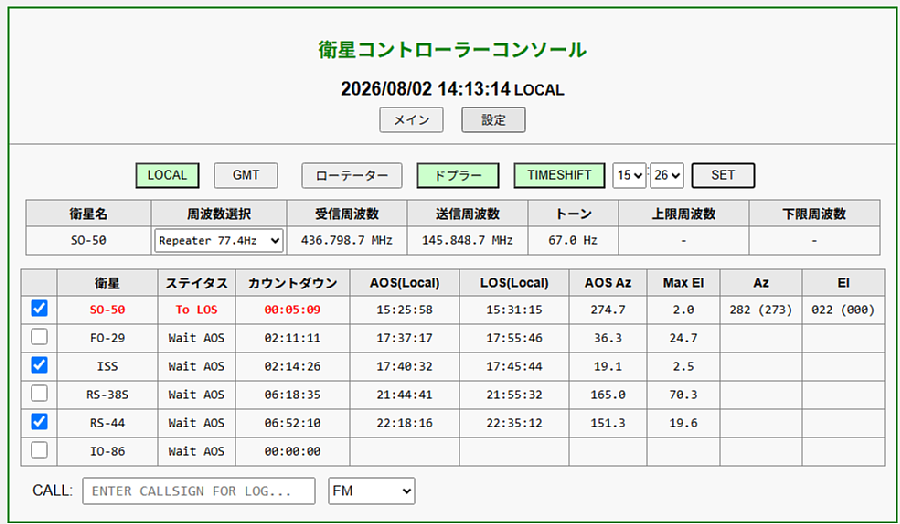This screenshot has width=900, height=524.
Task: Select the IO-86 satellite name
Action: pos(107,452)
